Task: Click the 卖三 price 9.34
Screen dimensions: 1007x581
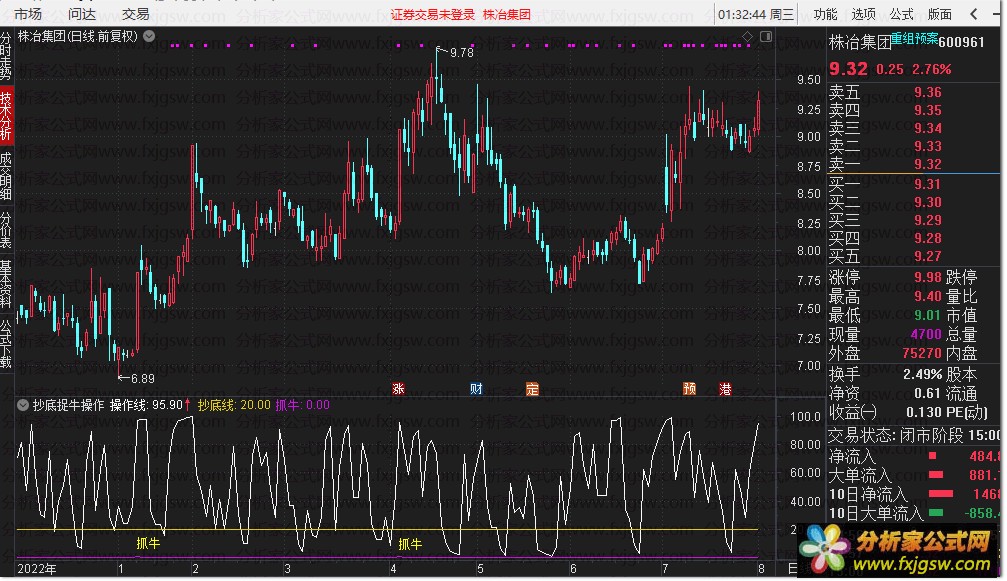Action: (928, 128)
